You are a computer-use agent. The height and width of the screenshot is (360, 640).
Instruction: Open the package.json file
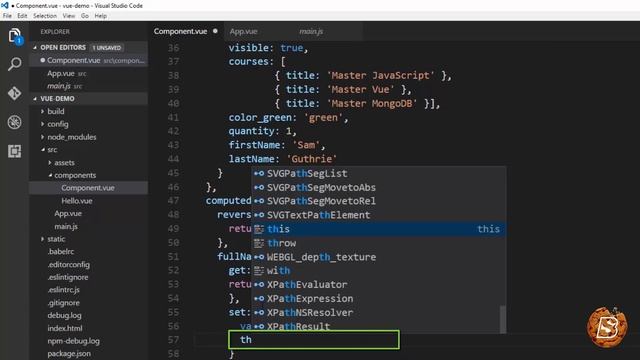click(69, 353)
